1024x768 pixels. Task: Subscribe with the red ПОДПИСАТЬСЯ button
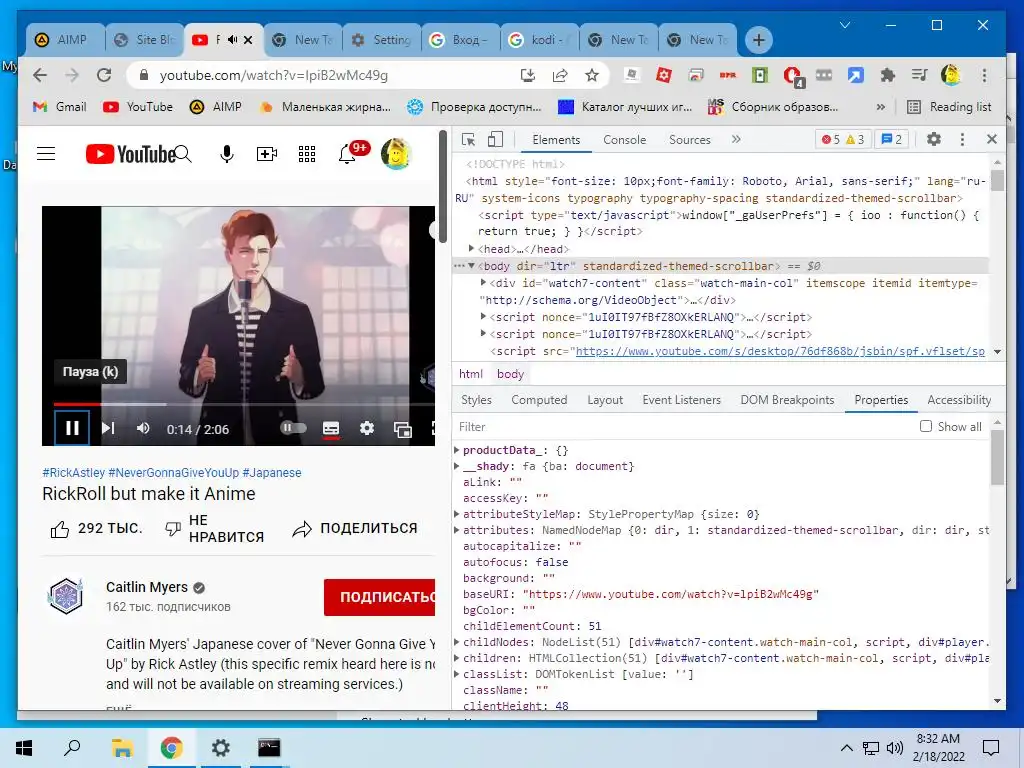click(x=379, y=597)
